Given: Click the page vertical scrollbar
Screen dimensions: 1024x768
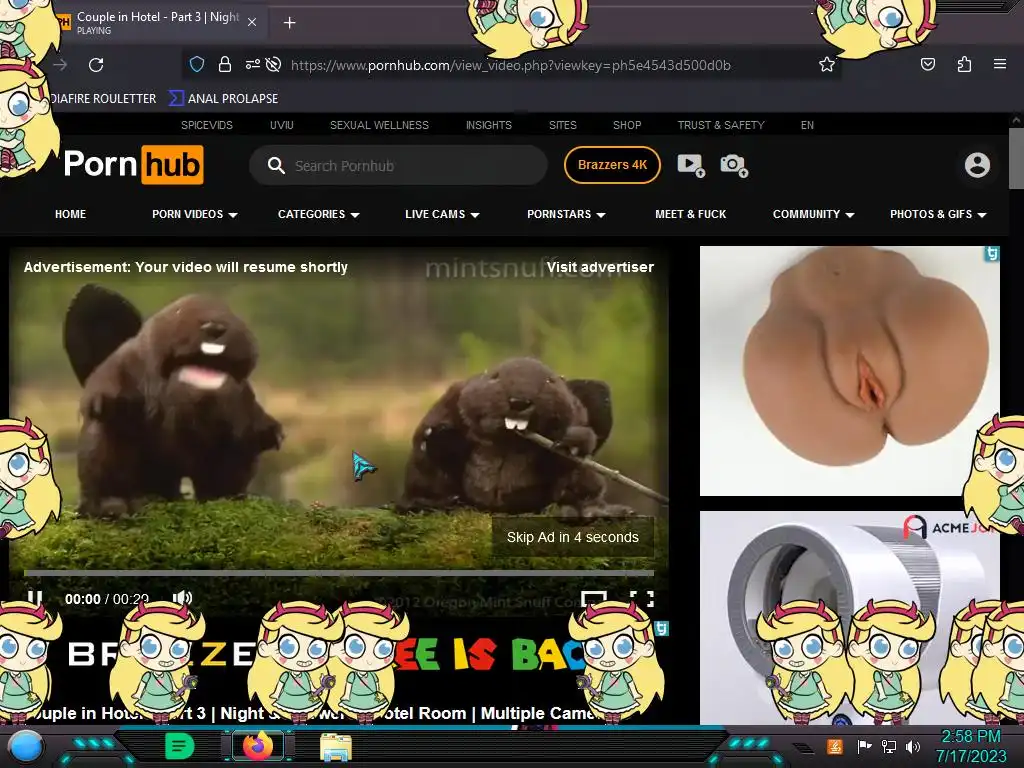Looking at the screenshot, I should tap(1016, 158).
